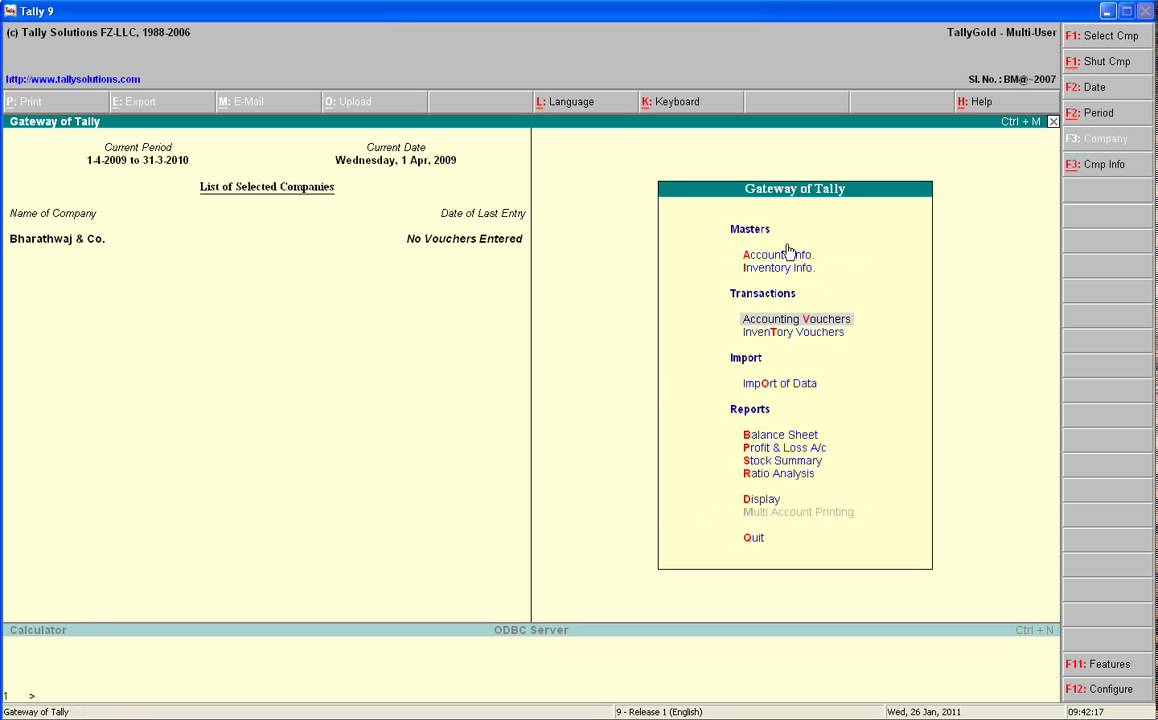Click the P: Print toolbar button

tap(55, 102)
